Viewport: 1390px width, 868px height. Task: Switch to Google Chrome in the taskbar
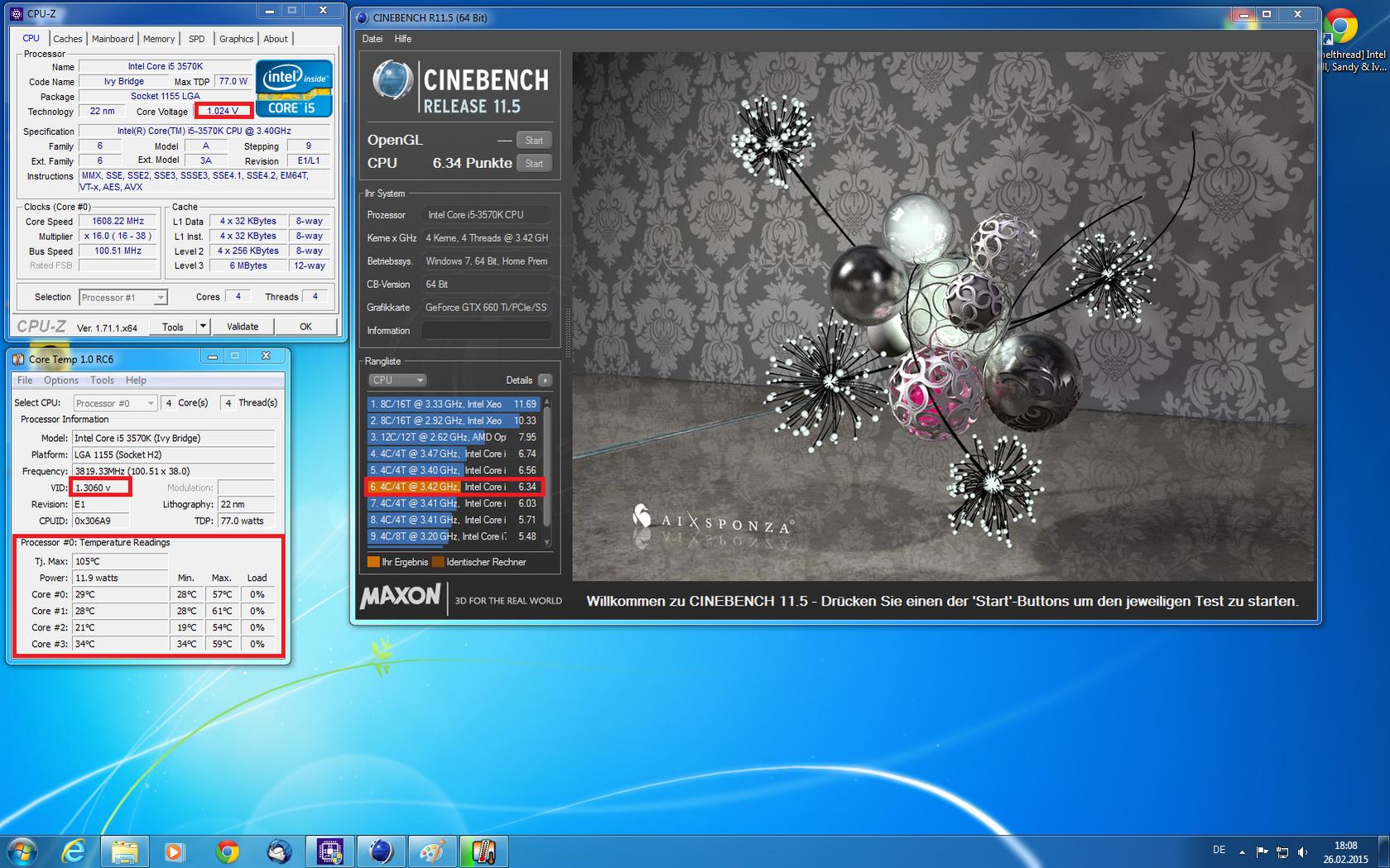[227, 851]
